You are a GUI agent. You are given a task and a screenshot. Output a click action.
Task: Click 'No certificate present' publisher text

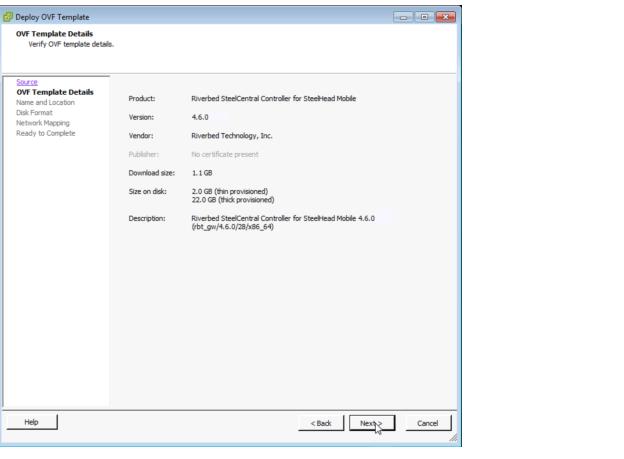click(x=225, y=154)
